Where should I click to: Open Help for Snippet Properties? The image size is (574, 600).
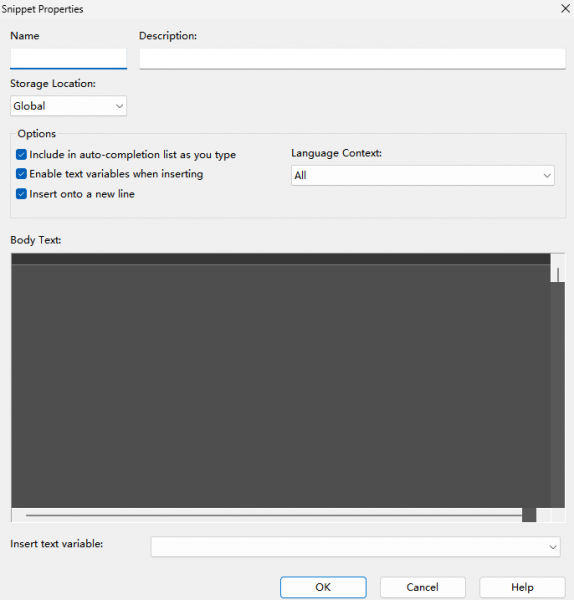click(x=522, y=587)
